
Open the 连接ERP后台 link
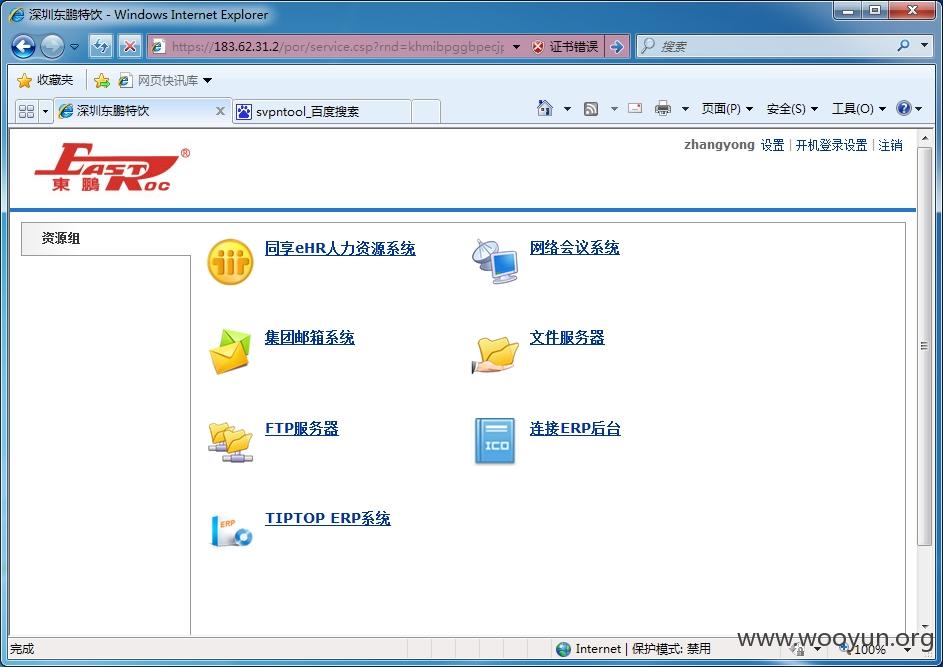click(x=575, y=428)
